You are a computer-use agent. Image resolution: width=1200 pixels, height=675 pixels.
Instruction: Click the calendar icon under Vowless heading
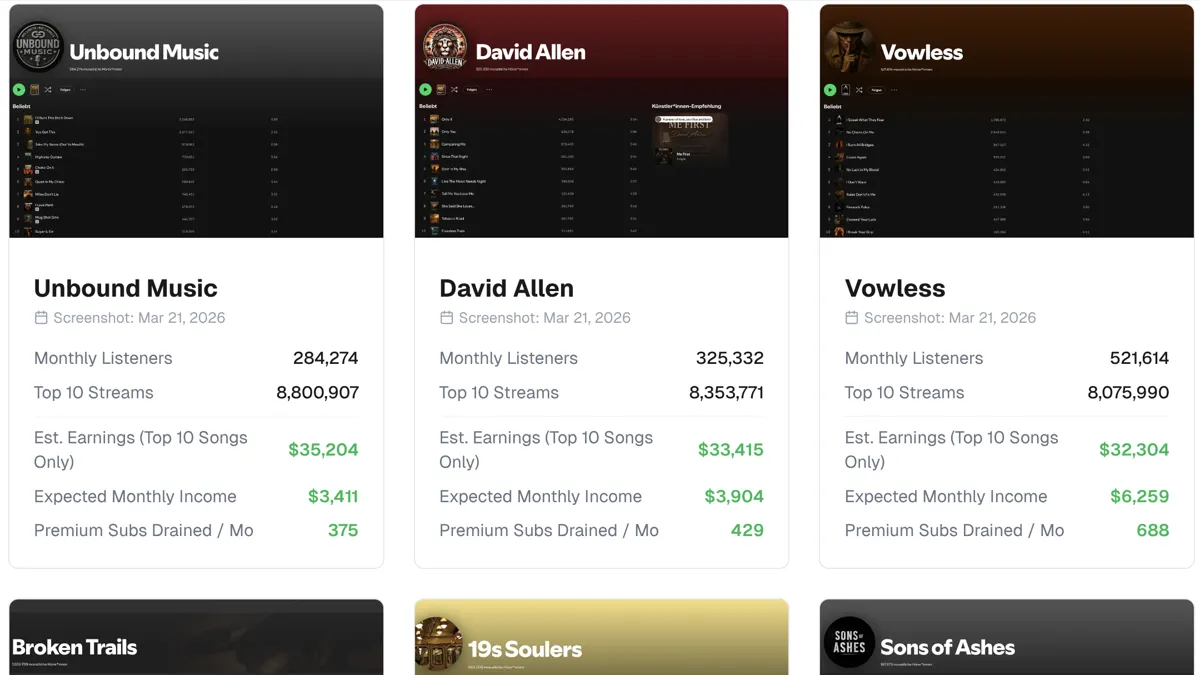852,318
